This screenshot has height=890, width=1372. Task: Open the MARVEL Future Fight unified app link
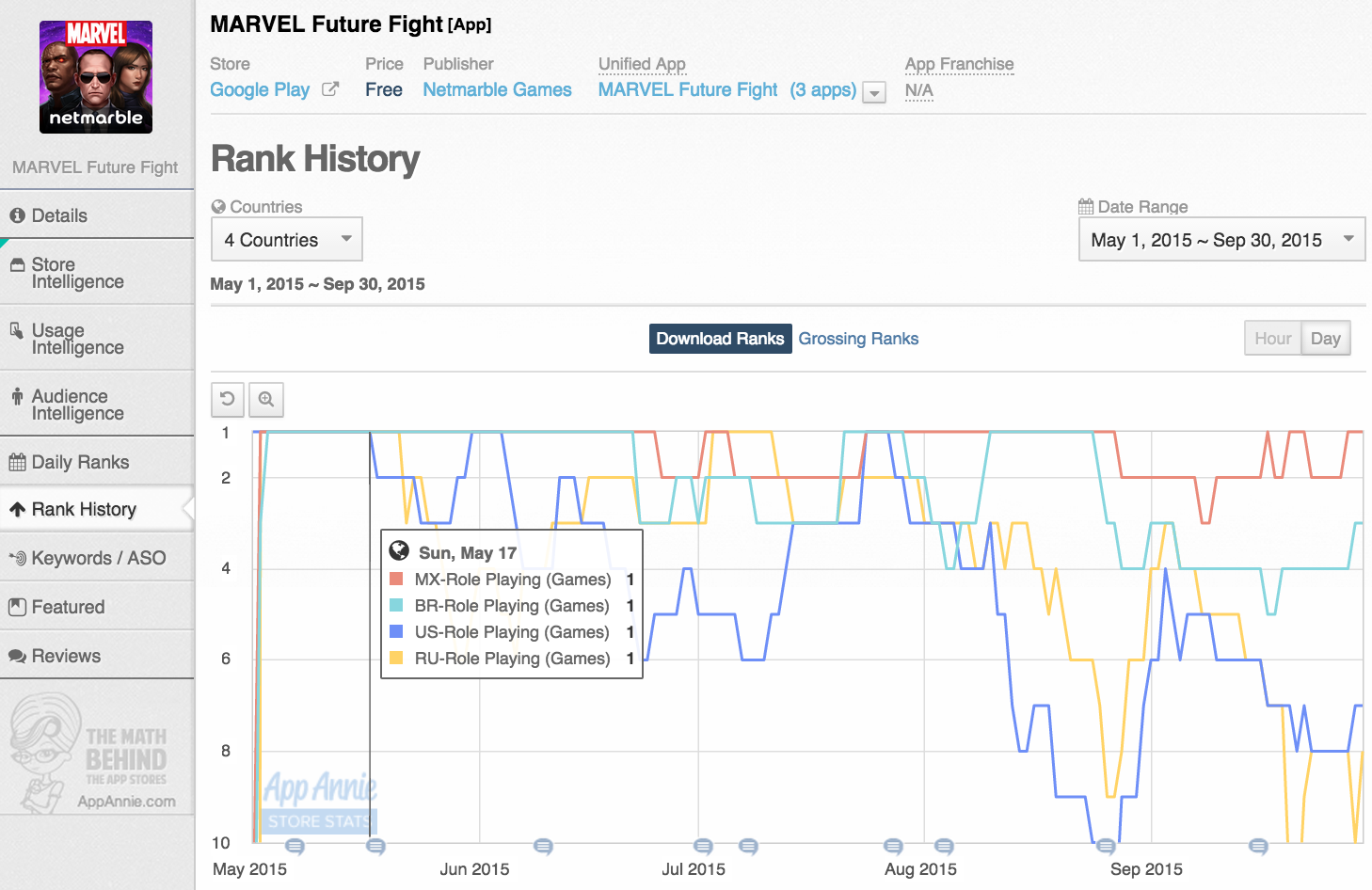[x=688, y=89]
